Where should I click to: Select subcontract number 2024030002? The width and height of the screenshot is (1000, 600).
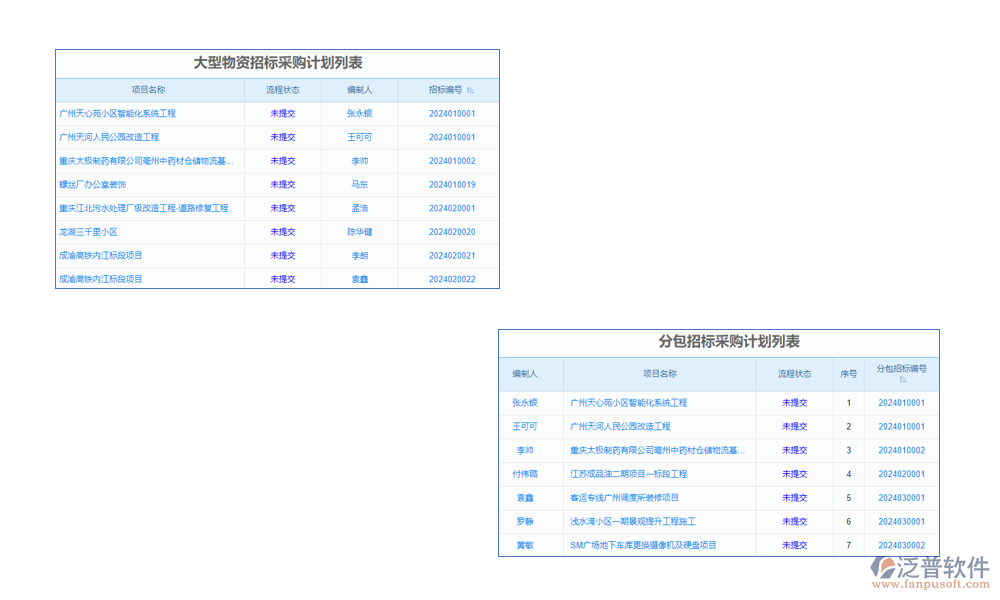(901, 545)
